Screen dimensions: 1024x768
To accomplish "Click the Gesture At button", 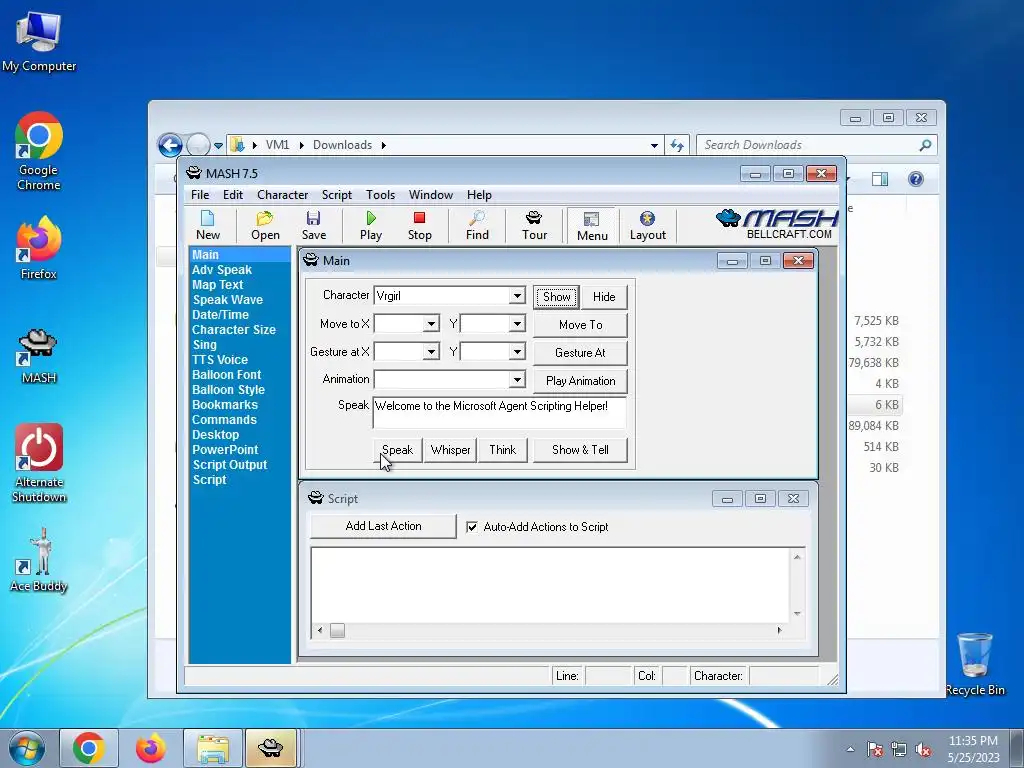I will tap(581, 353).
